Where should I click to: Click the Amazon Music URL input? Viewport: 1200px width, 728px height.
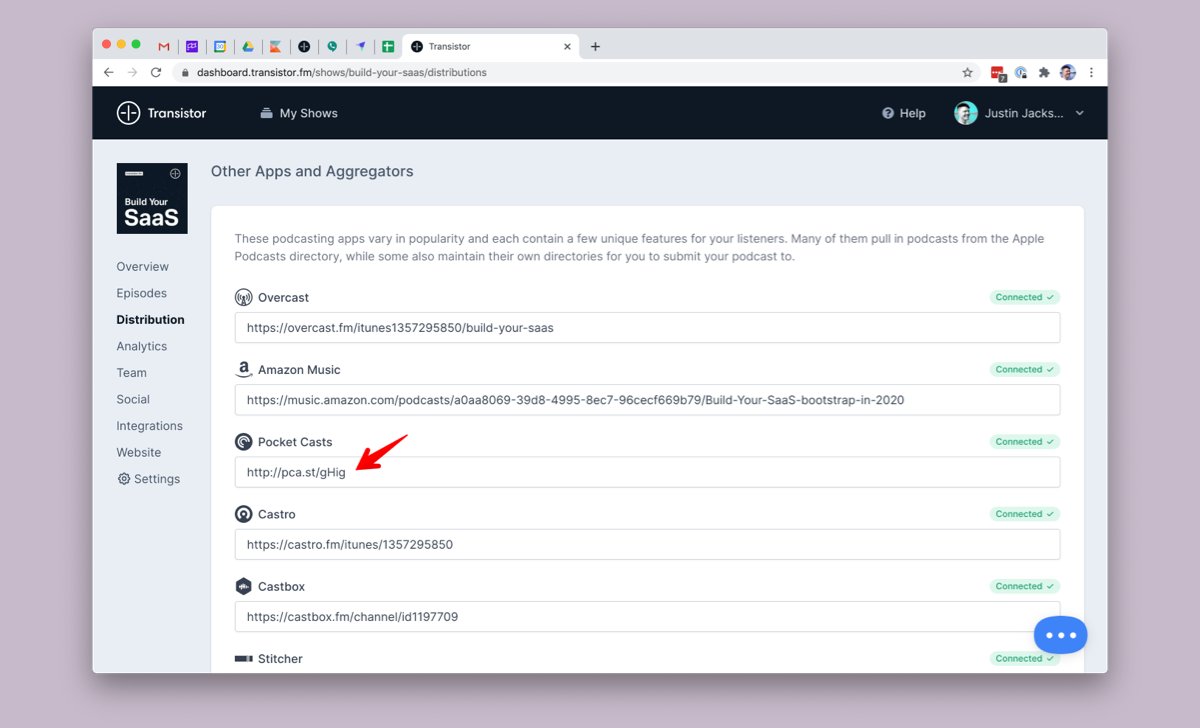(x=647, y=400)
